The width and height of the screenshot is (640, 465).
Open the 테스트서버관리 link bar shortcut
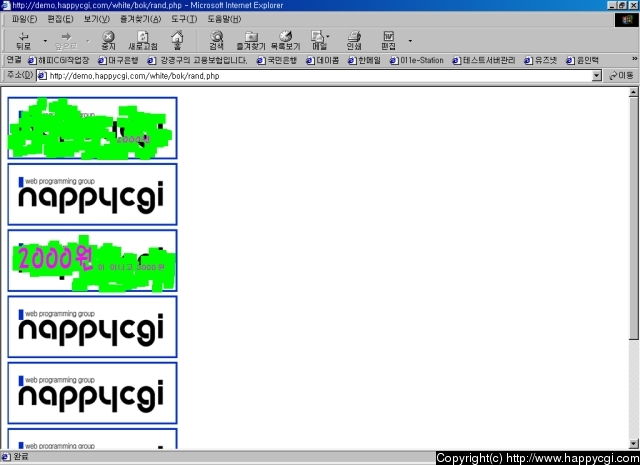click(x=484, y=60)
